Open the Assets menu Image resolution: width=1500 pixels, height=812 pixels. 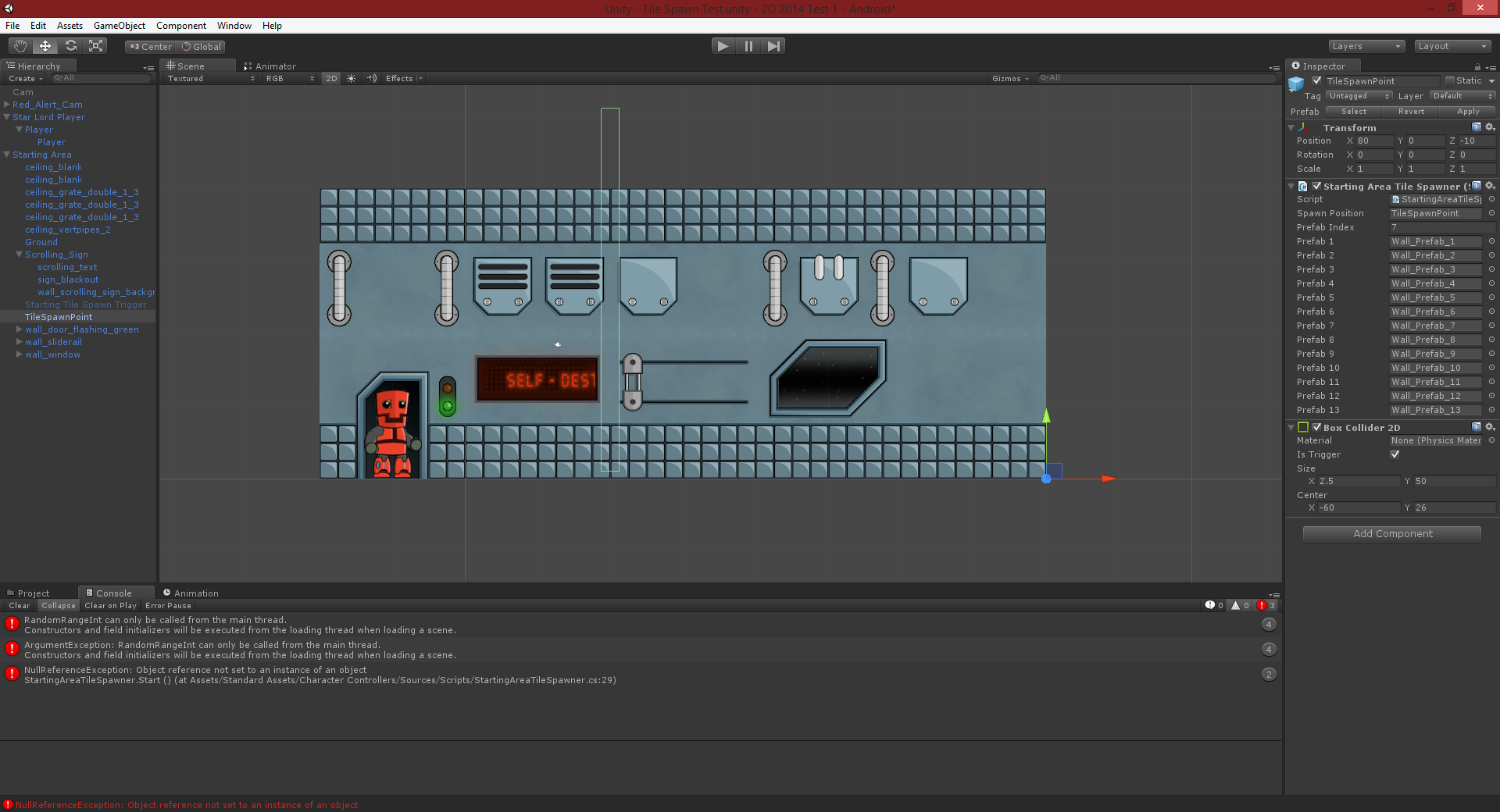(70, 26)
